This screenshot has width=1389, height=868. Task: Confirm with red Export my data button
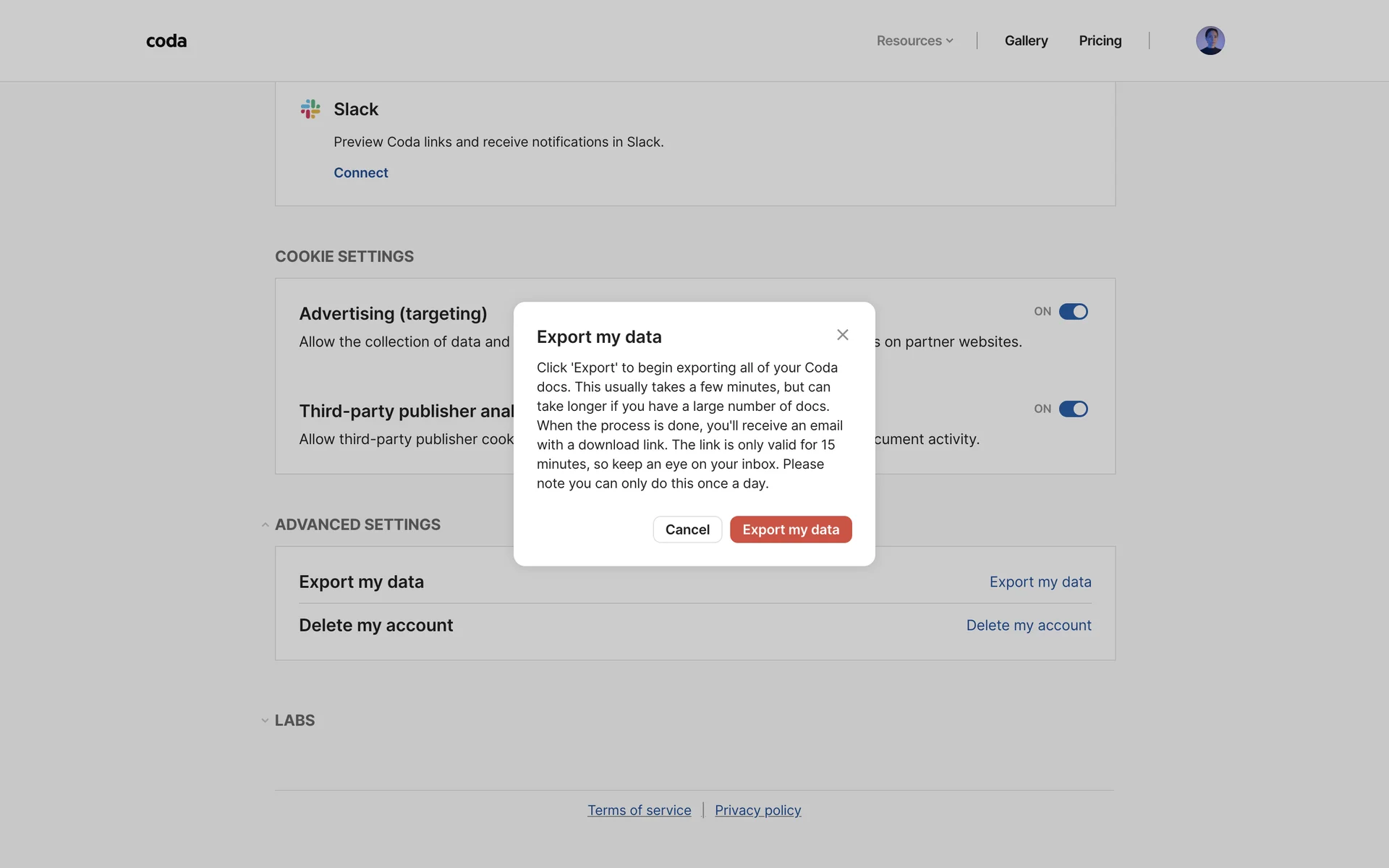tap(790, 529)
